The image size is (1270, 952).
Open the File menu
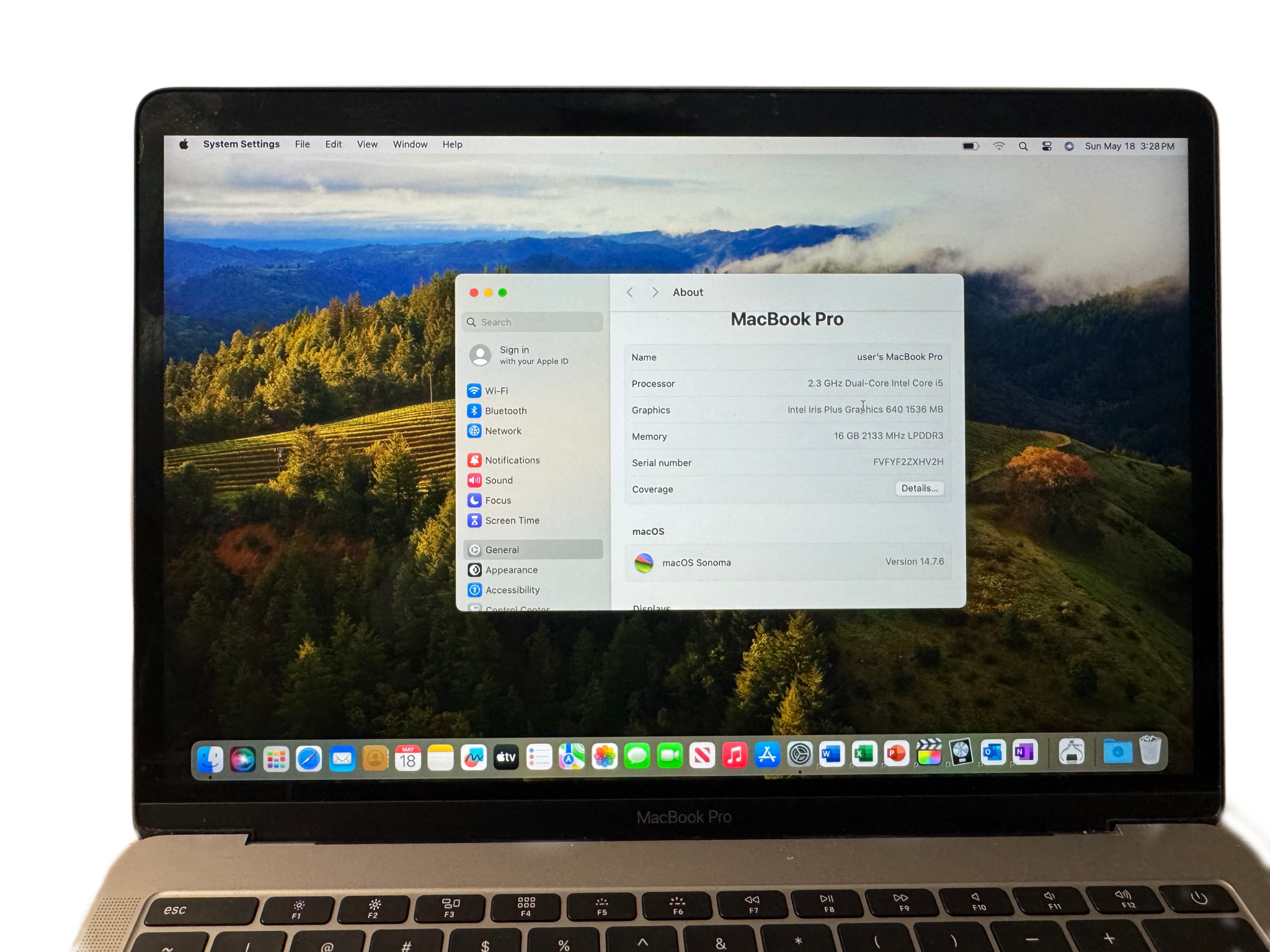(303, 144)
